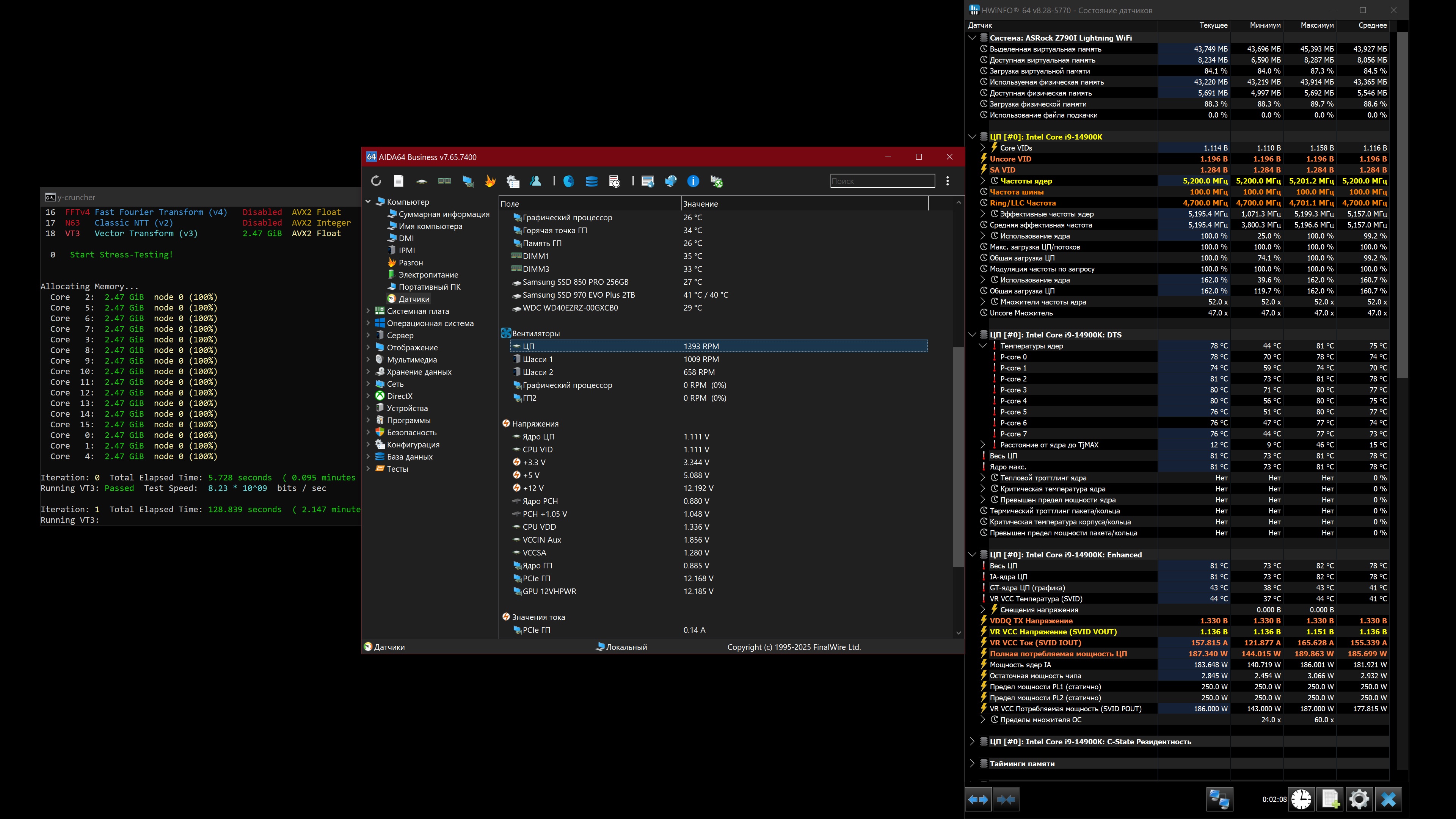The width and height of the screenshot is (1456, 819).
Task: Open HWiNFO network remote monitors icon
Action: pyautogui.click(x=1219, y=799)
